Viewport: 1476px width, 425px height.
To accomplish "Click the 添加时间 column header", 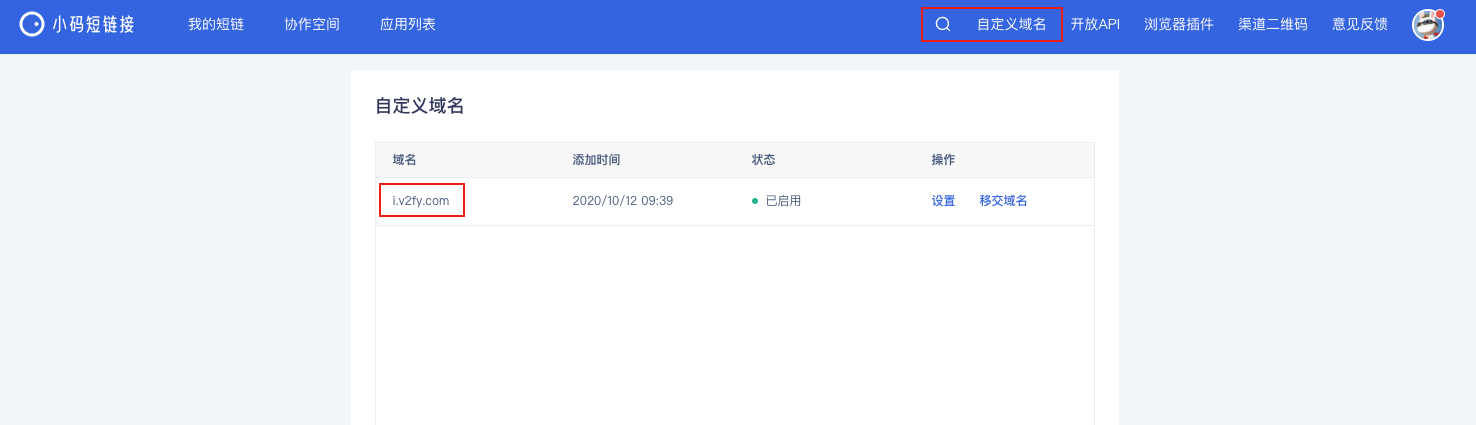I will click(x=596, y=160).
